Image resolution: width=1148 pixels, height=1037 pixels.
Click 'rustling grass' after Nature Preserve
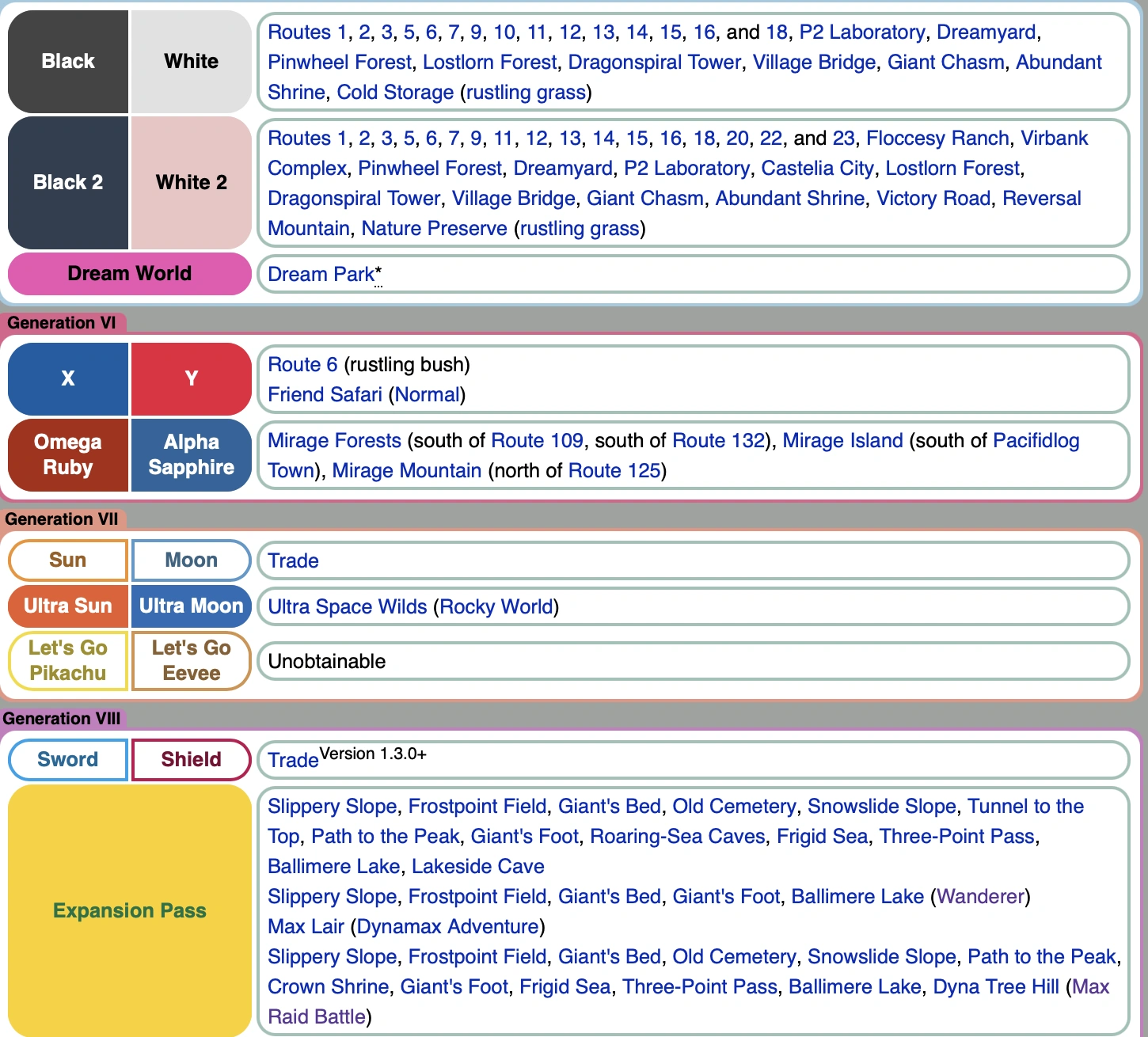(580, 229)
